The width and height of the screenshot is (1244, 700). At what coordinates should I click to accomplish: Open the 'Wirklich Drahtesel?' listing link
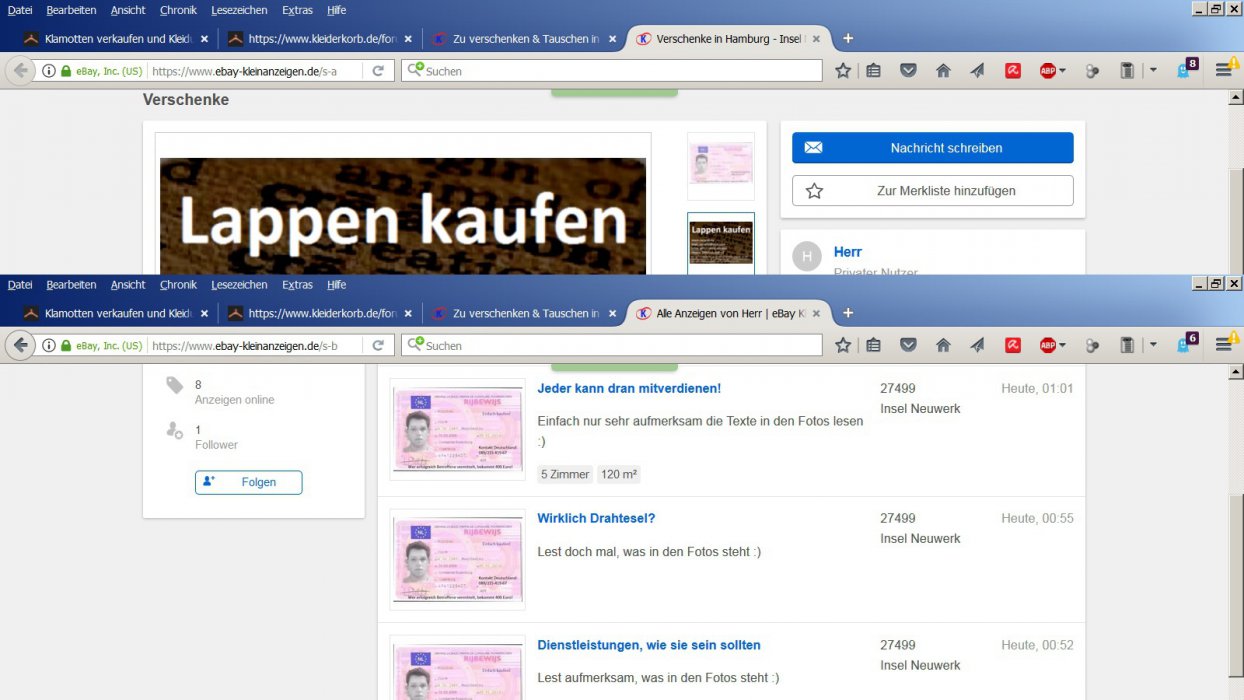pyautogui.click(x=596, y=518)
